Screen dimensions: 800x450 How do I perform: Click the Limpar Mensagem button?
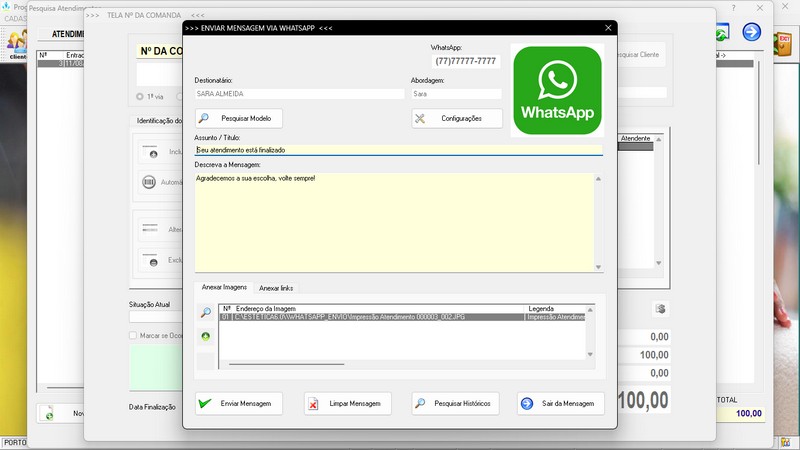click(347, 404)
